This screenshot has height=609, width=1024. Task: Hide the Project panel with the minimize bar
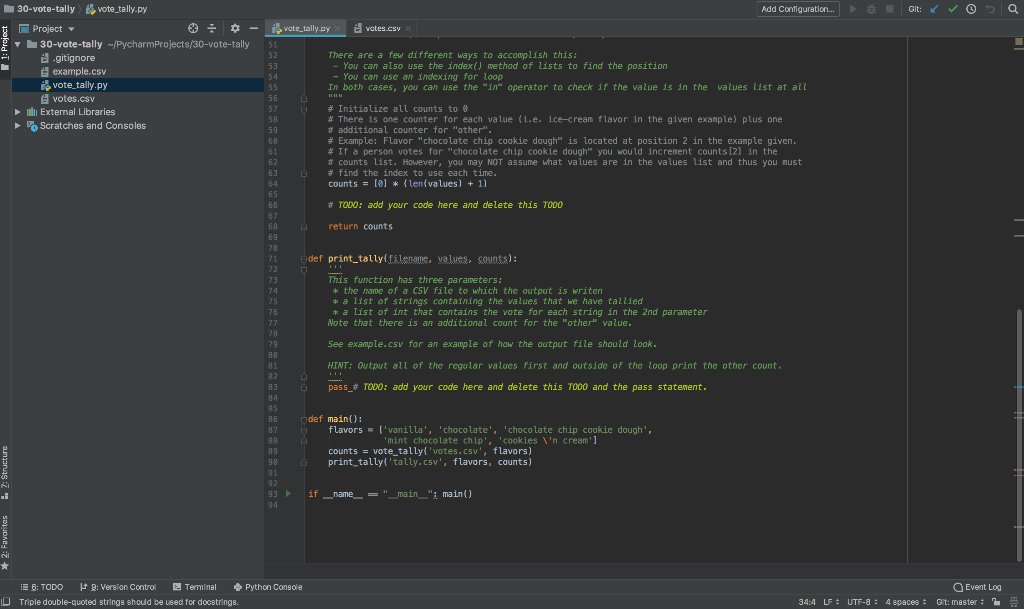pyautogui.click(x=255, y=28)
